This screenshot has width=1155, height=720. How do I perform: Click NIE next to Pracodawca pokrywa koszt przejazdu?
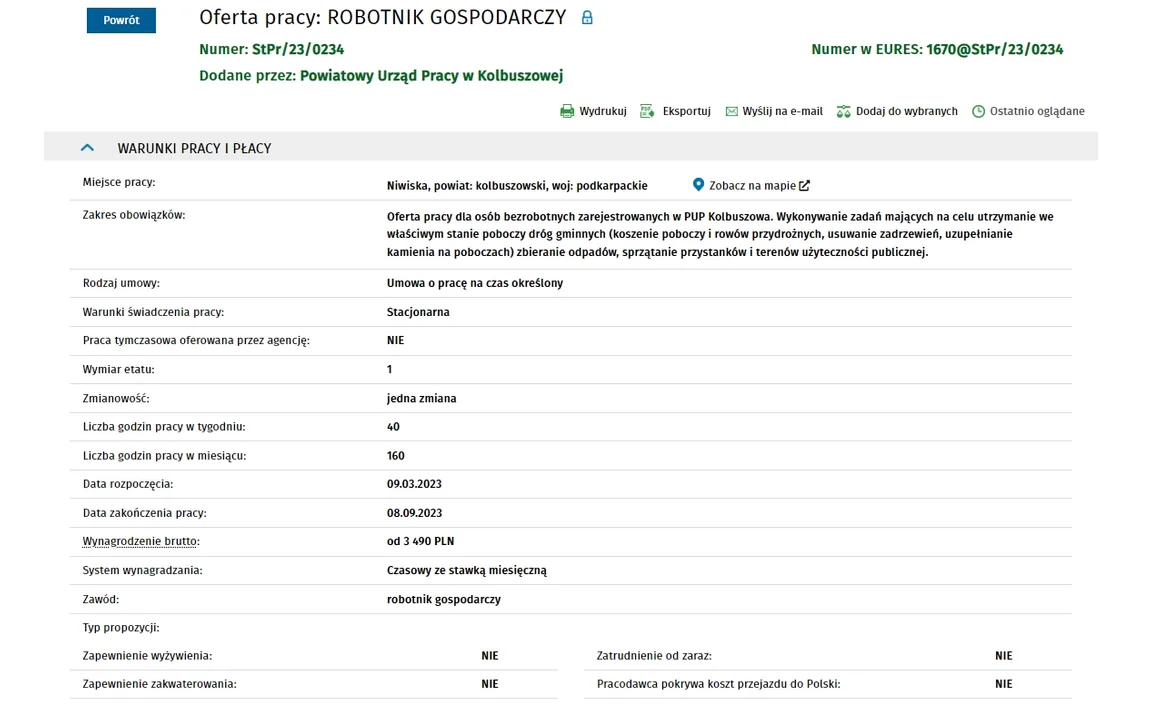(x=1003, y=684)
